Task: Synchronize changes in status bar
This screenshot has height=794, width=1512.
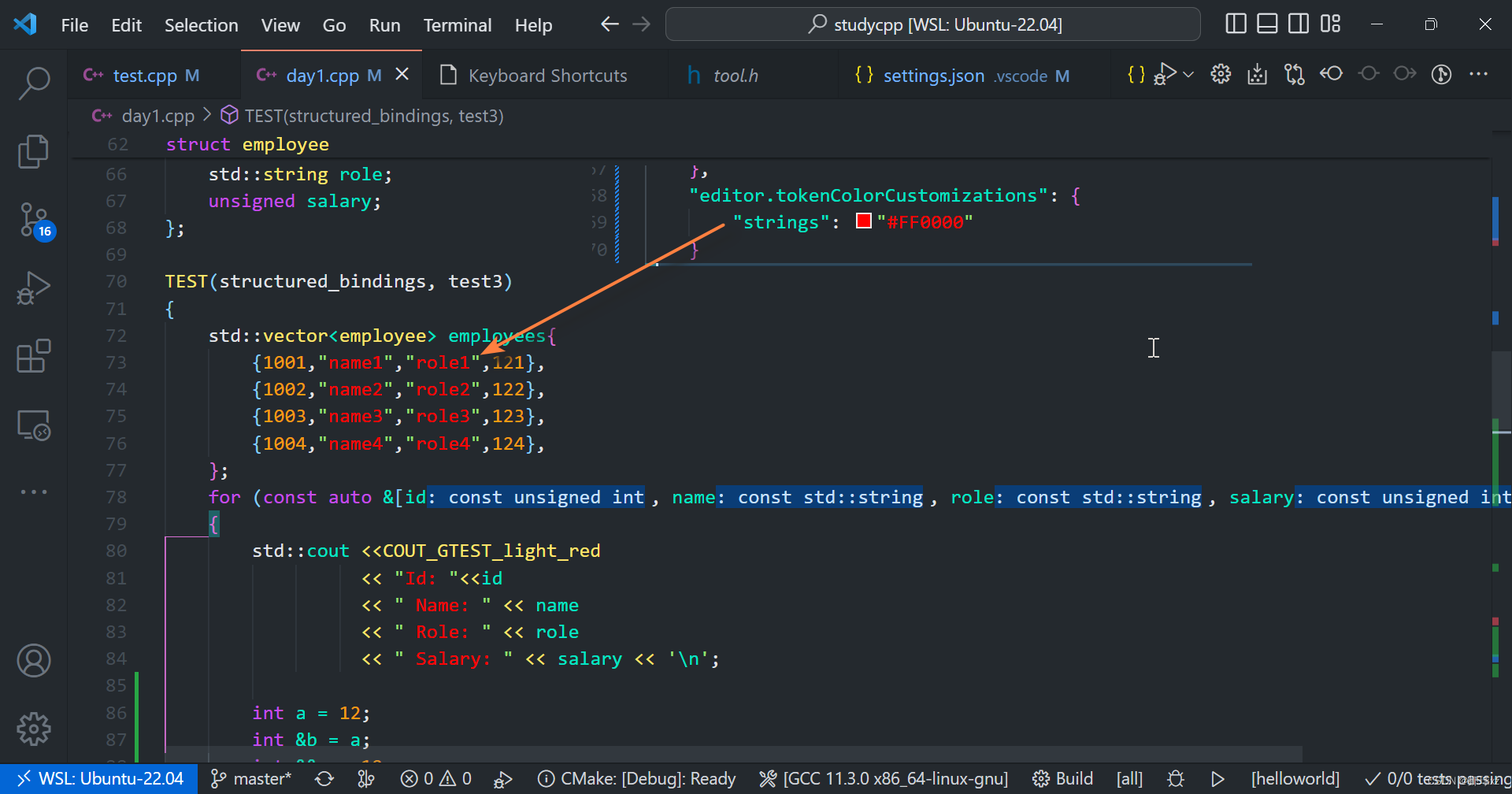Action: (x=324, y=778)
